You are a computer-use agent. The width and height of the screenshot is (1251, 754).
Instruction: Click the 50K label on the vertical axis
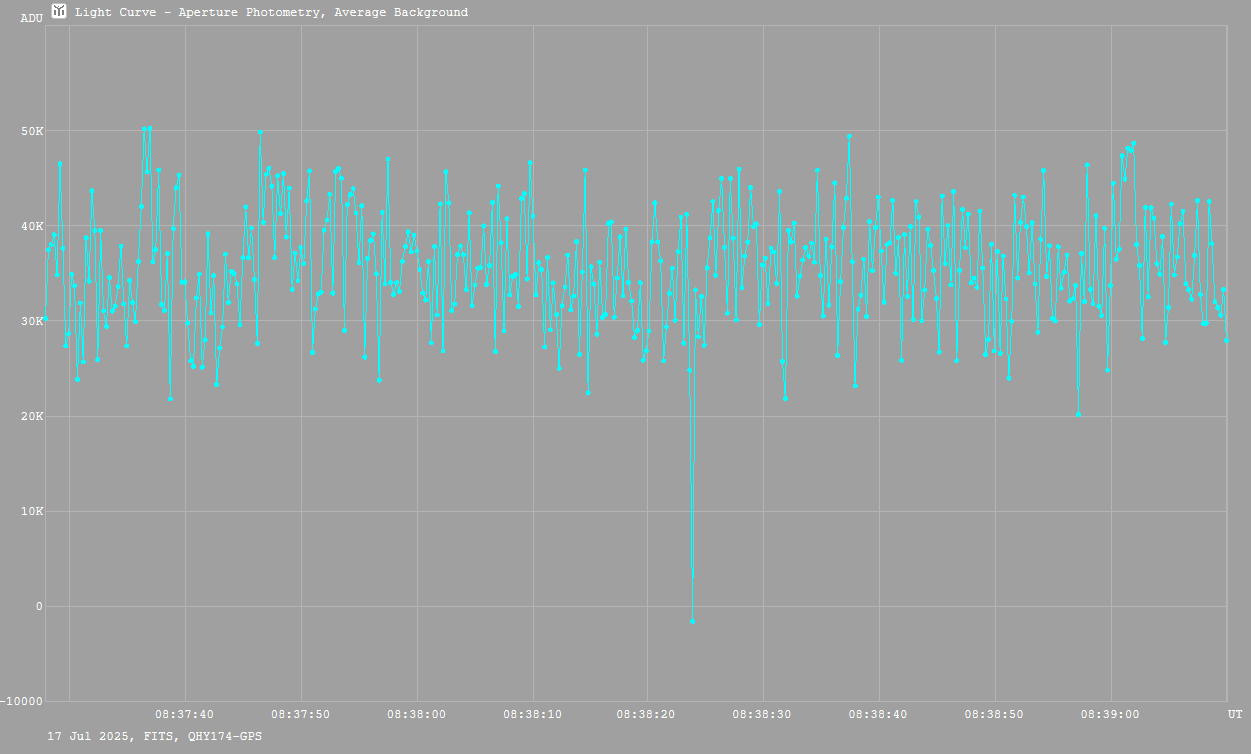tap(33, 131)
